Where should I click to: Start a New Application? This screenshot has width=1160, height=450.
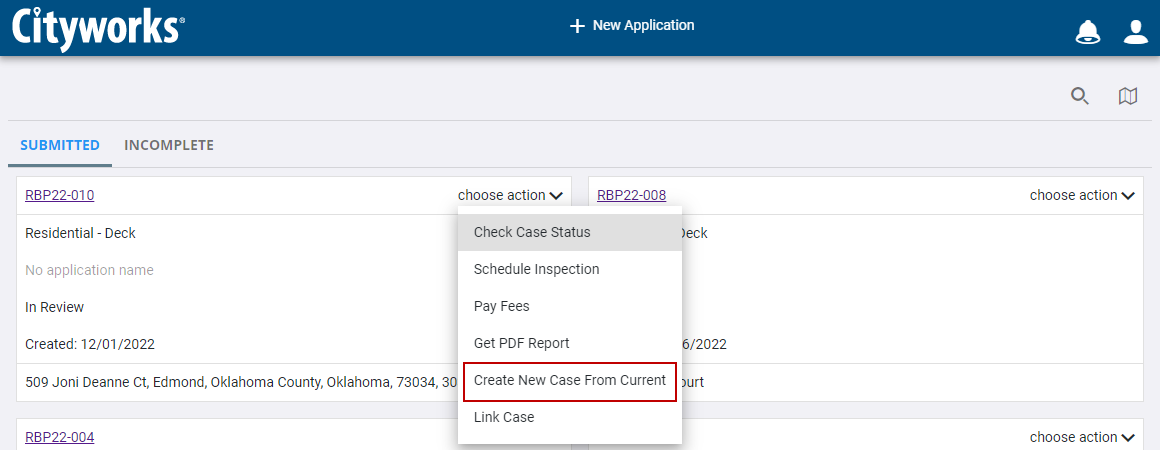[x=632, y=26]
